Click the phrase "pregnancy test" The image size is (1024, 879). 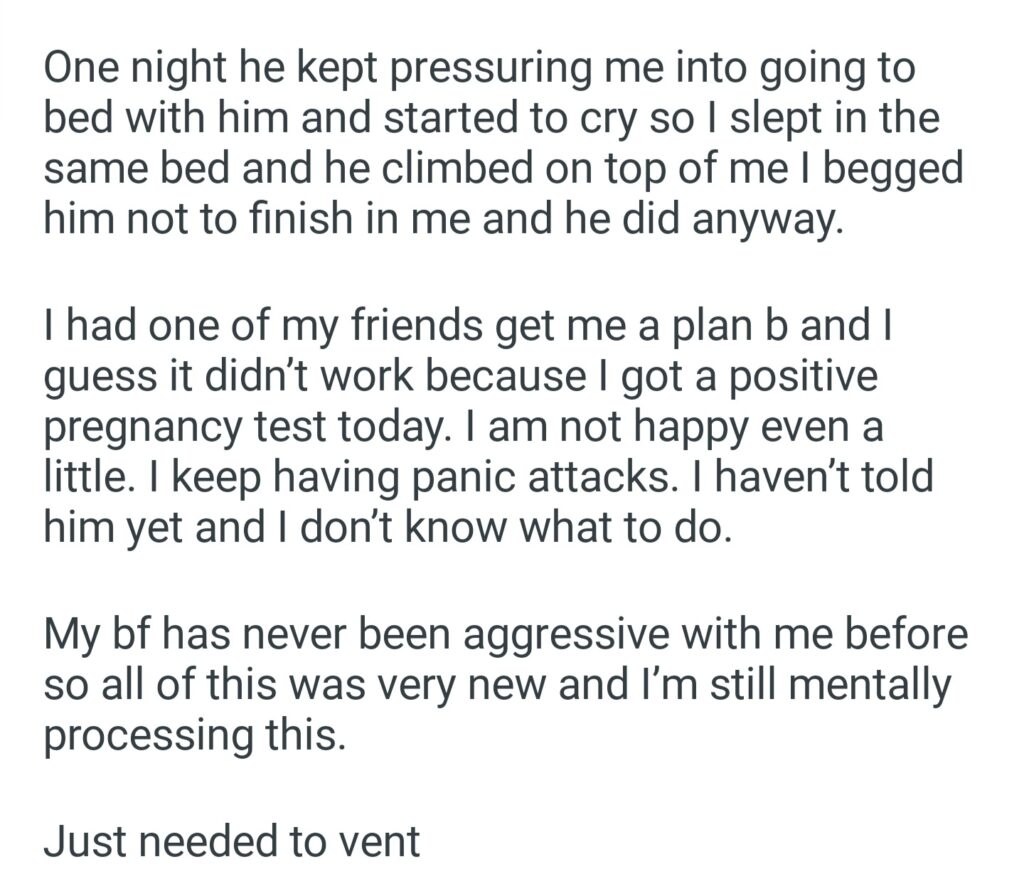pos(220,428)
